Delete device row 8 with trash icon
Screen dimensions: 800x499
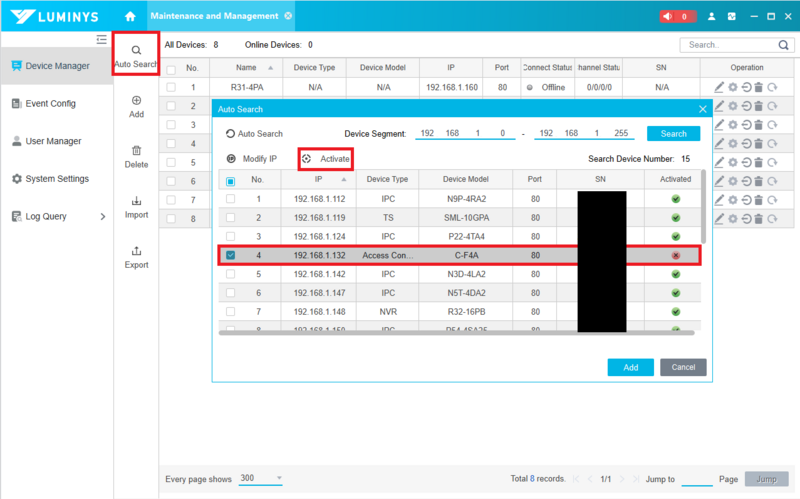click(759, 218)
